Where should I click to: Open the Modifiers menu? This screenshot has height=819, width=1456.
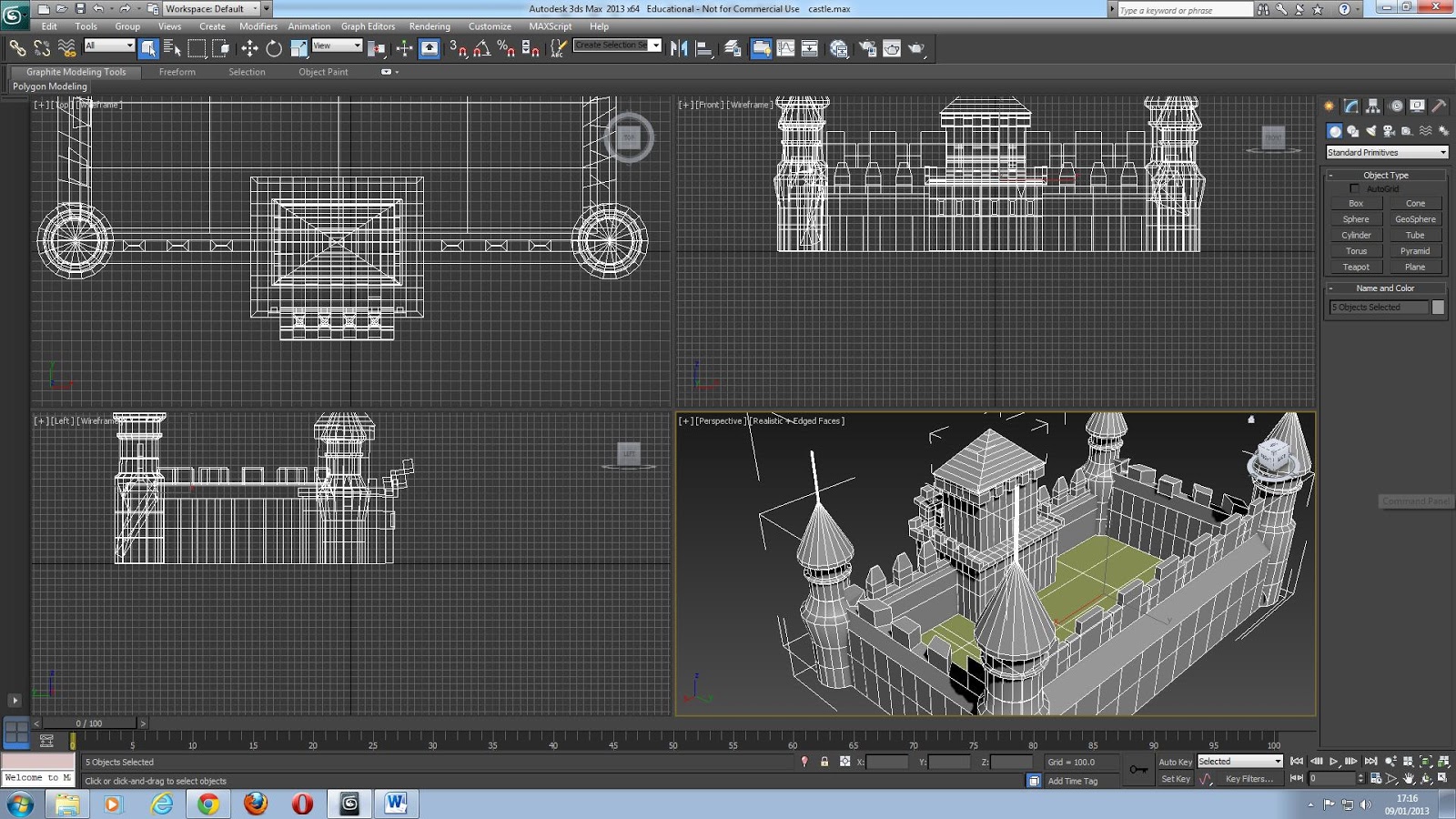(x=258, y=26)
